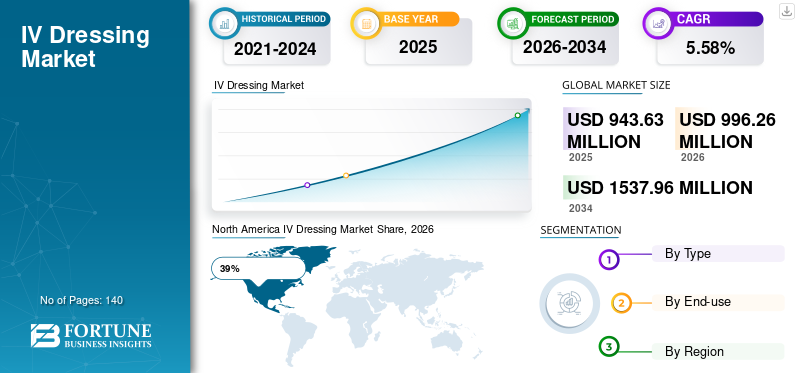Click the base year value 2025
800x373 pixels.
[x=418, y=47]
